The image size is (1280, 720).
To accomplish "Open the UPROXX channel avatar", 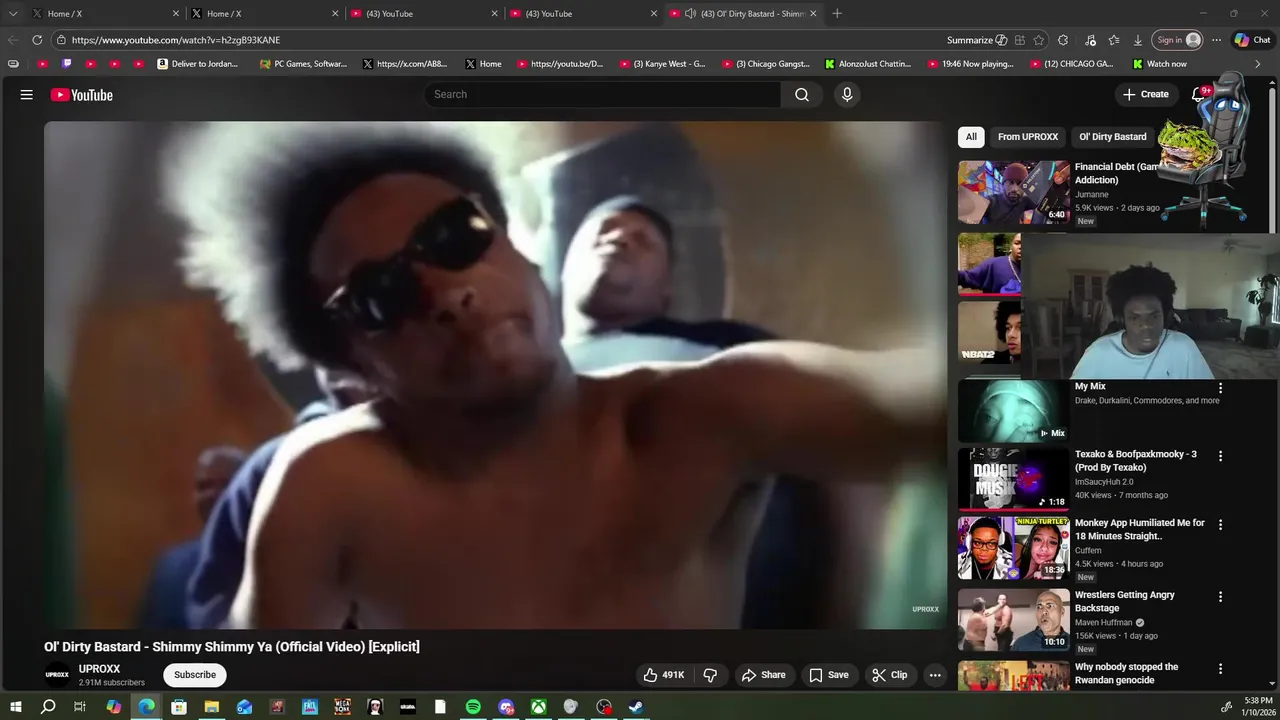I will coord(58,675).
